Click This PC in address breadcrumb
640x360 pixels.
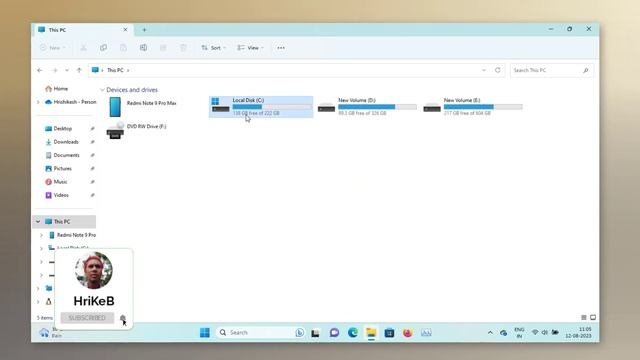(x=115, y=70)
